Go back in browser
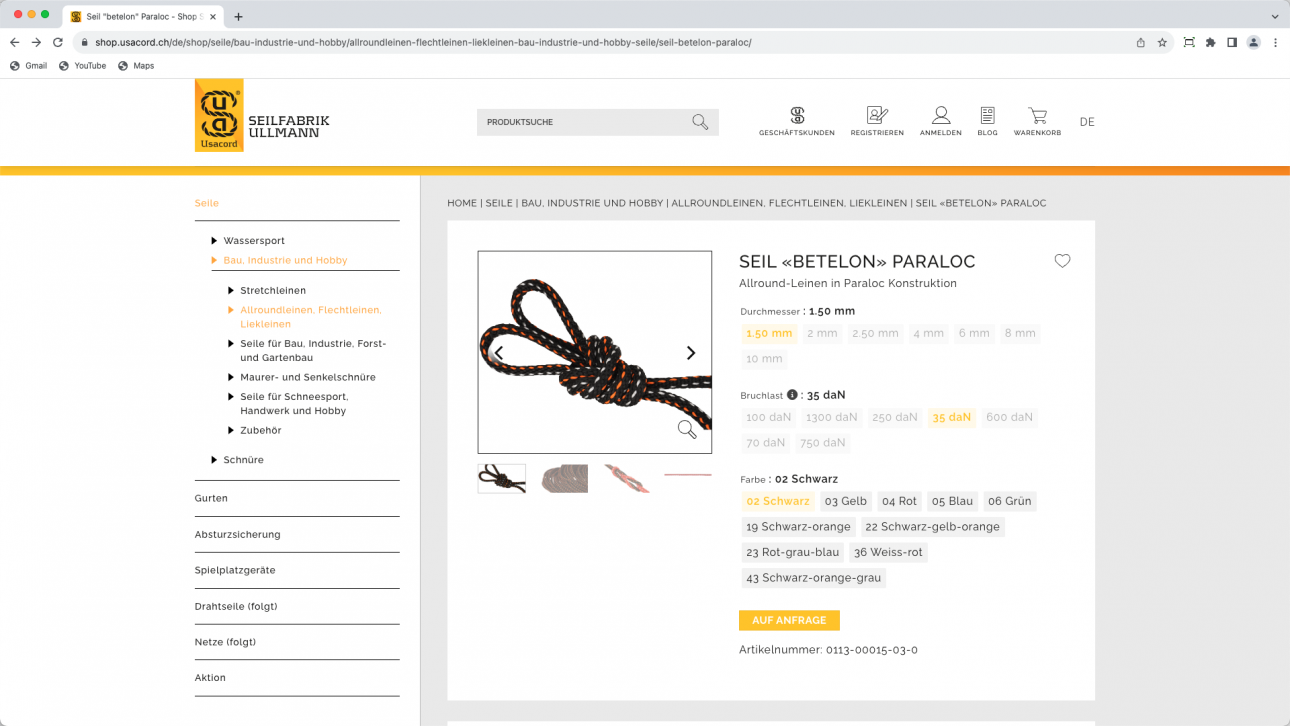 (x=14, y=42)
